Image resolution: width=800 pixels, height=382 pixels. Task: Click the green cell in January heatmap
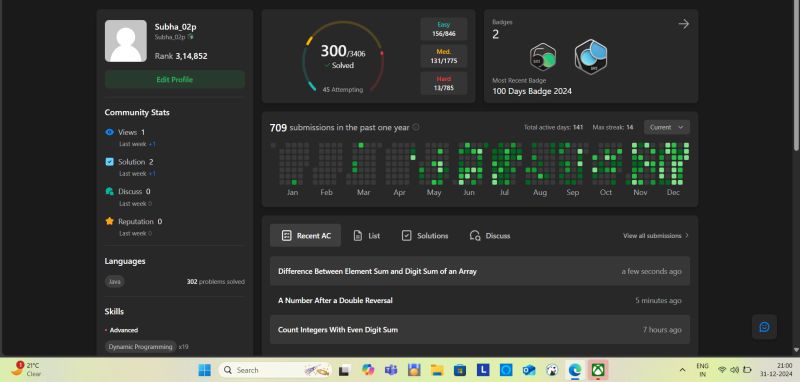click(294, 182)
